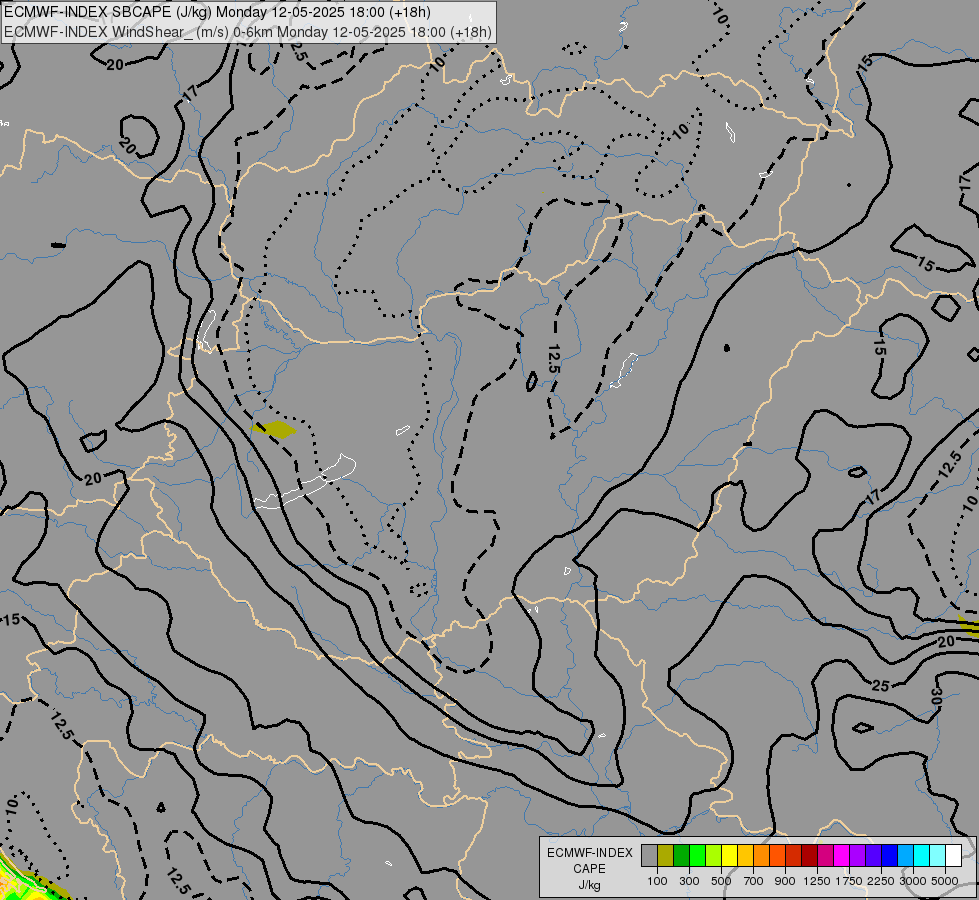Viewport: 979px width, 900px height.
Task: Click the long white lake outline on map
Action: point(305,482)
